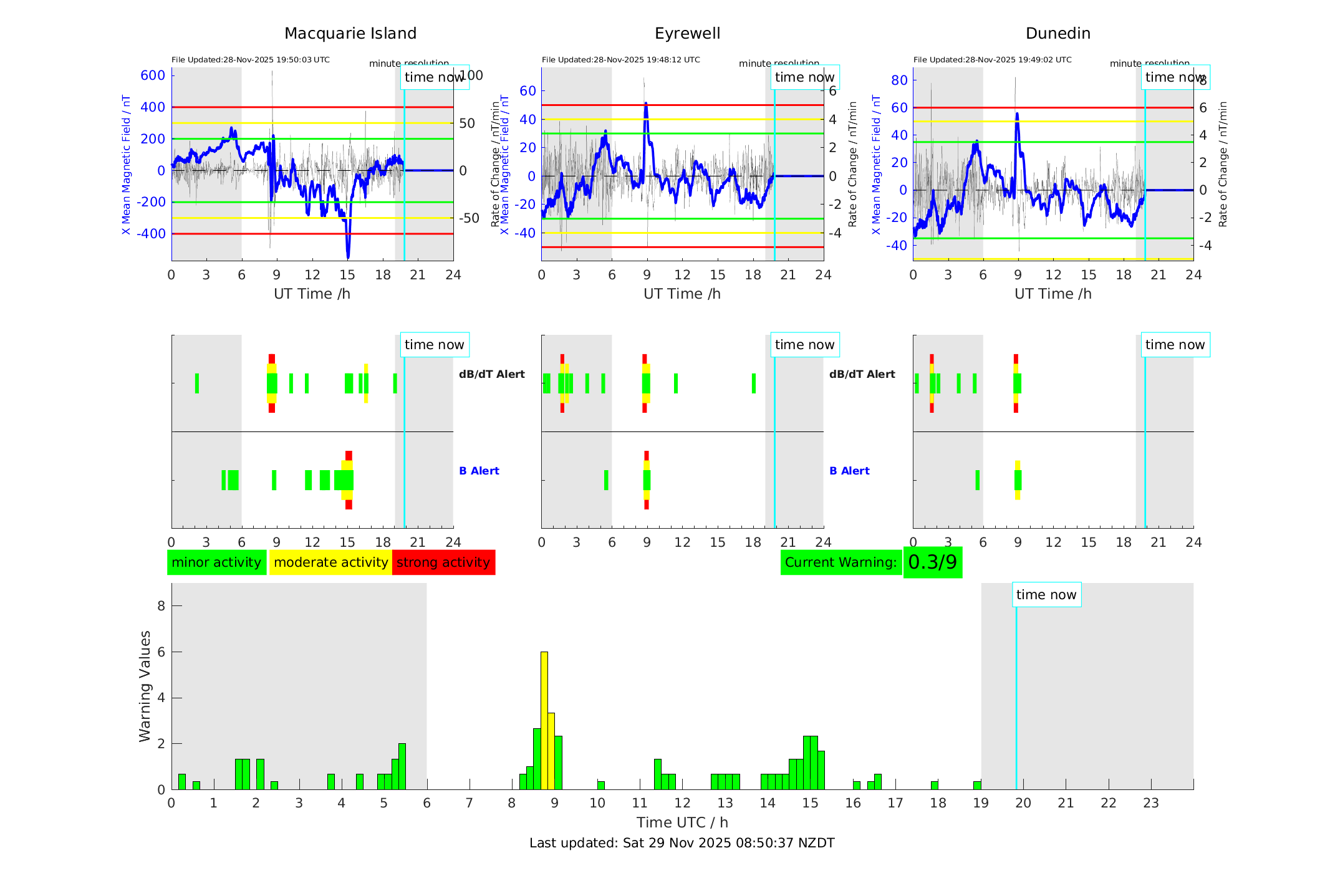Click the Last updated timestamp text
The image size is (1320, 896).
tap(682, 843)
